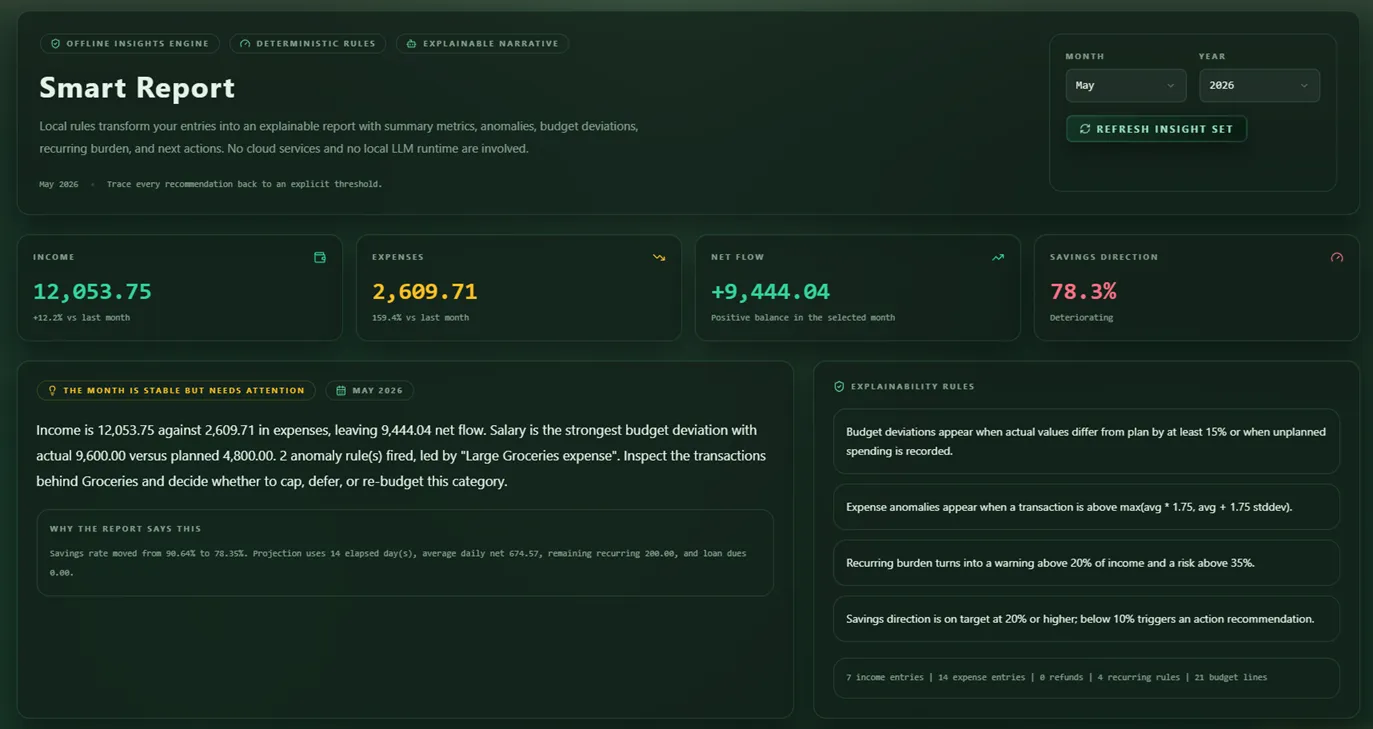
Task: Click the recurring burden rule card
Action: coord(1086,563)
